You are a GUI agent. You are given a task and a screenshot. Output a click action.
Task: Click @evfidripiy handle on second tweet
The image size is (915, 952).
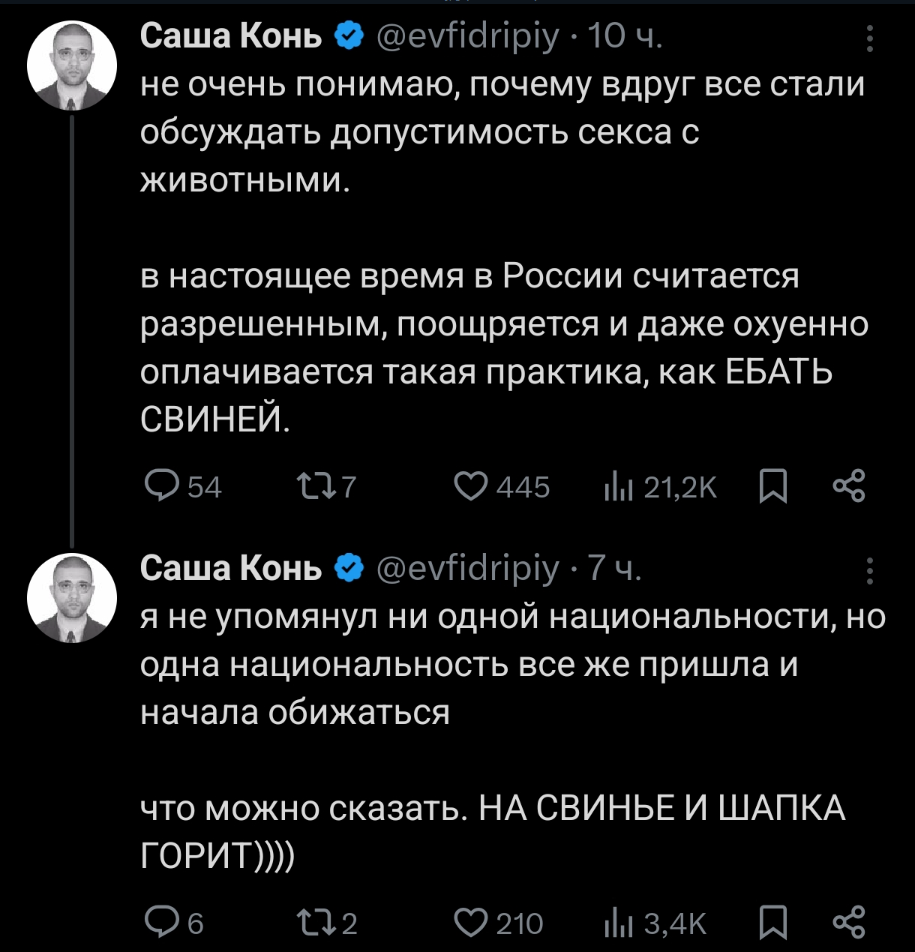[468, 569]
